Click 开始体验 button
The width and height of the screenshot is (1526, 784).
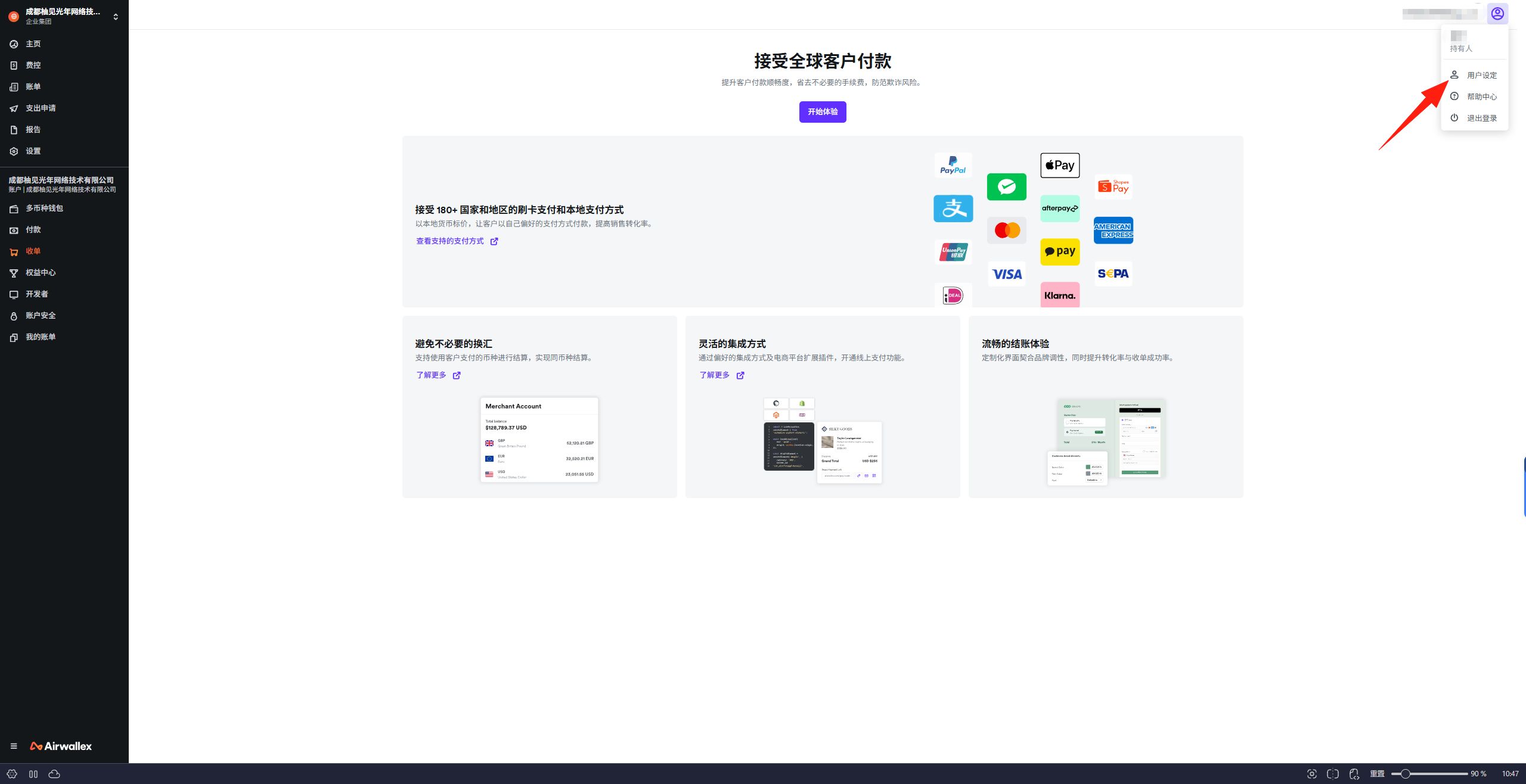823,112
